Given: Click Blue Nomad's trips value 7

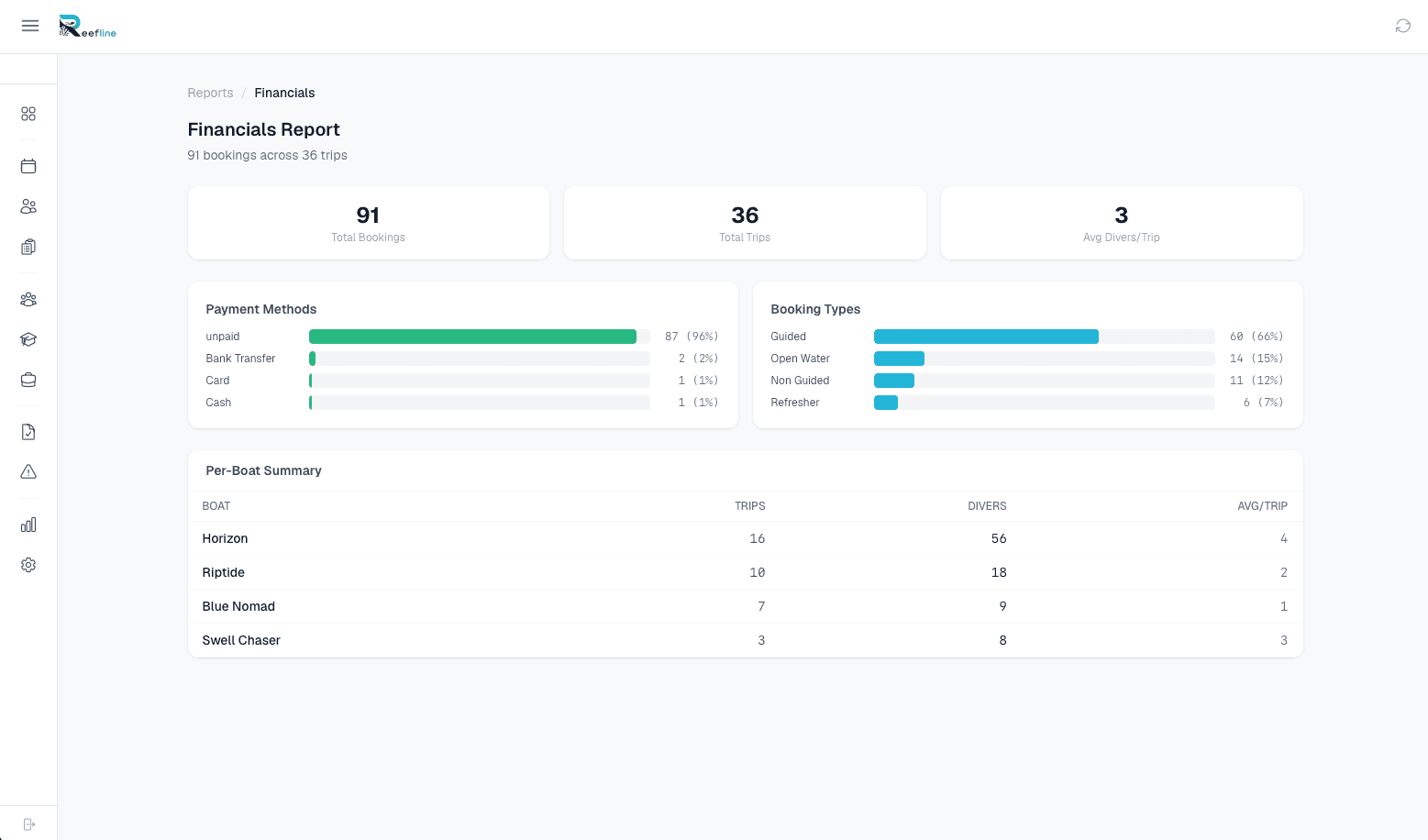Looking at the screenshot, I should pos(761,606).
